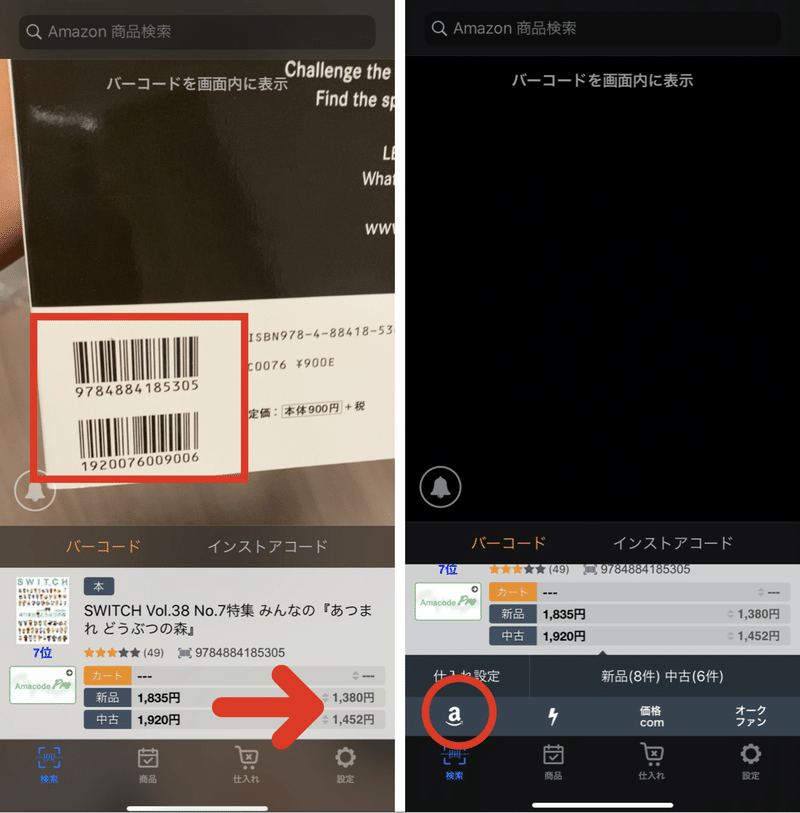
Task: Tap 1,380円 profit value in right screen
Action: pos(759,614)
